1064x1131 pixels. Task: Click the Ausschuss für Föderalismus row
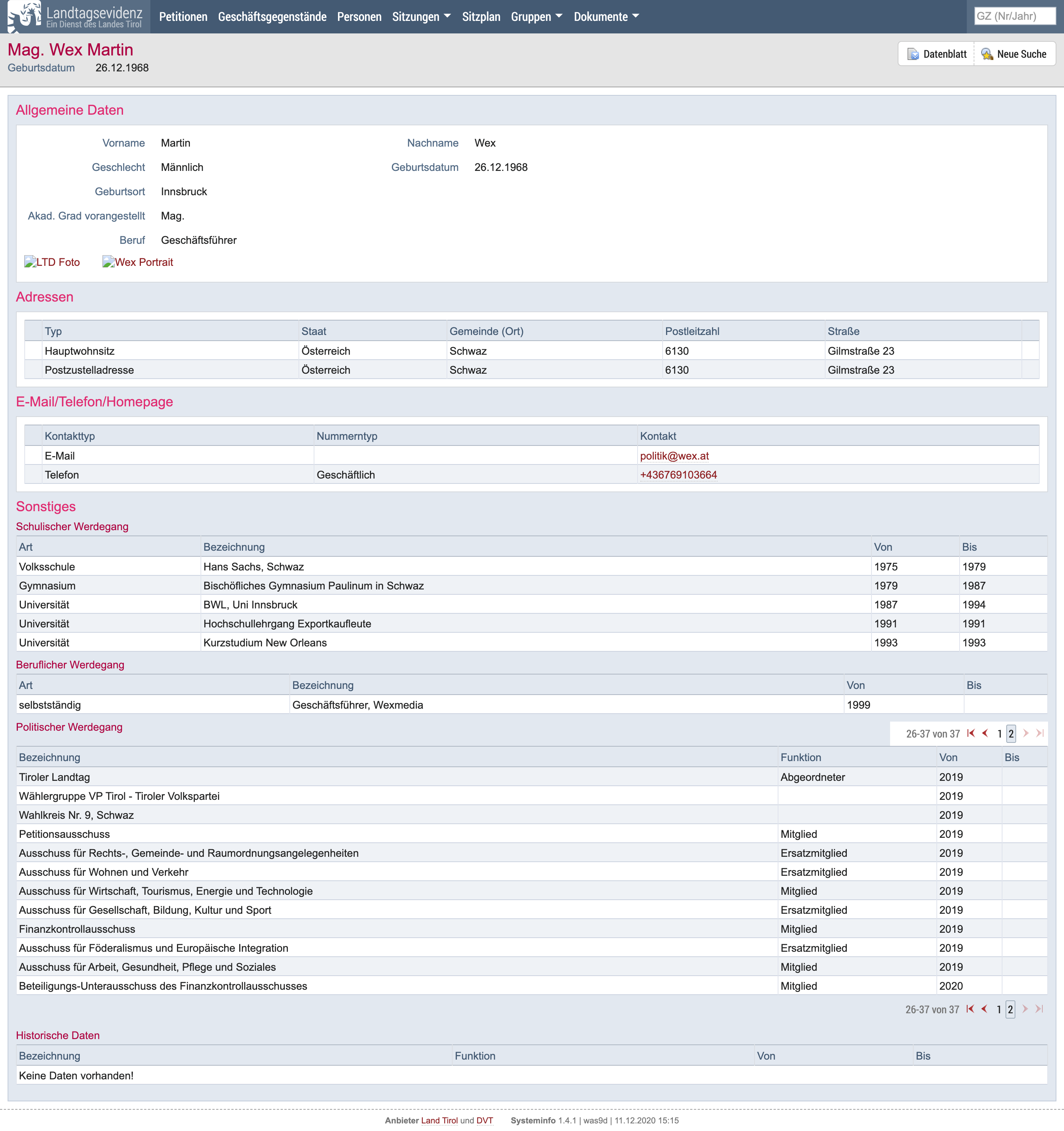(532, 948)
